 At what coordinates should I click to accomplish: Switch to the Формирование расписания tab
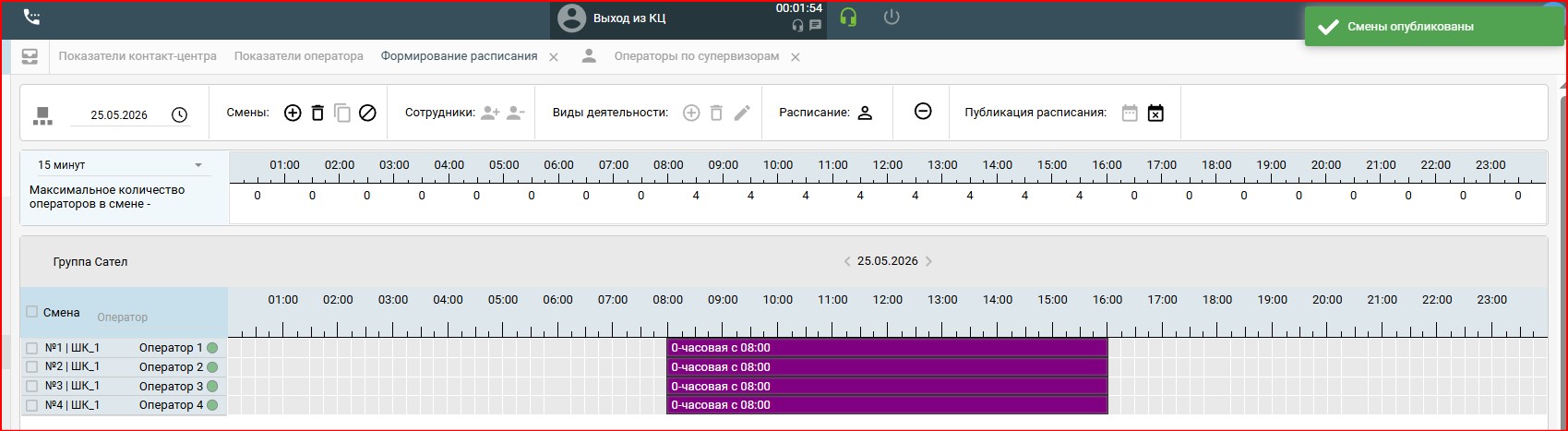pyautogui.click(x=459, y=56)
